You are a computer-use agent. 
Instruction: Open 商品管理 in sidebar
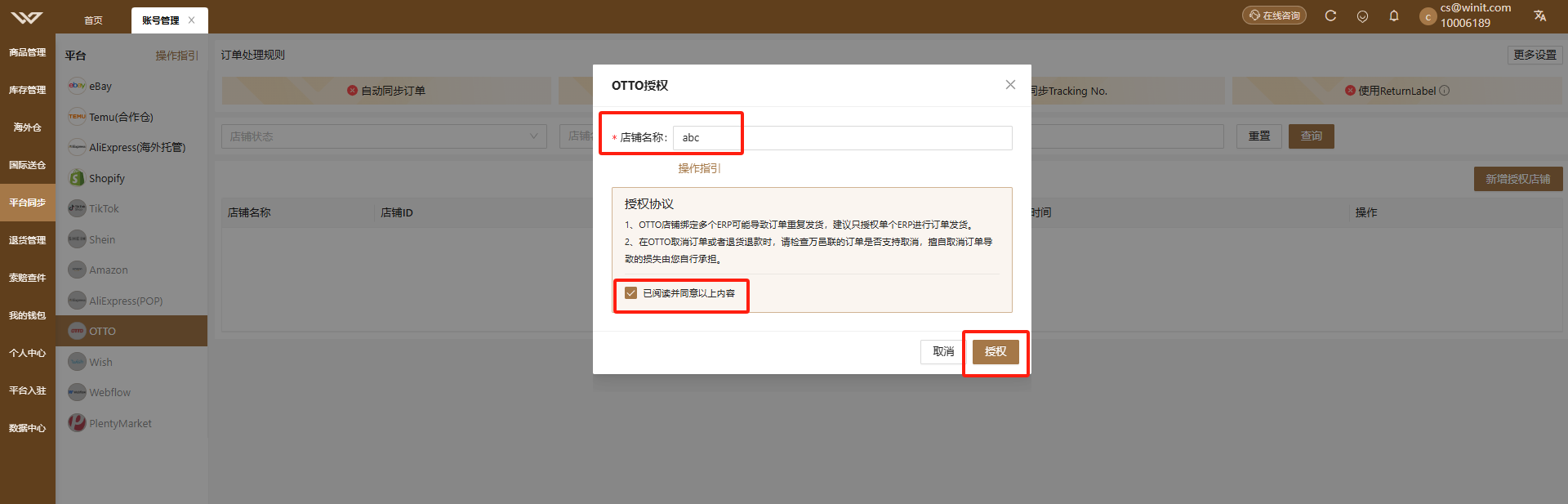[28, 52]
